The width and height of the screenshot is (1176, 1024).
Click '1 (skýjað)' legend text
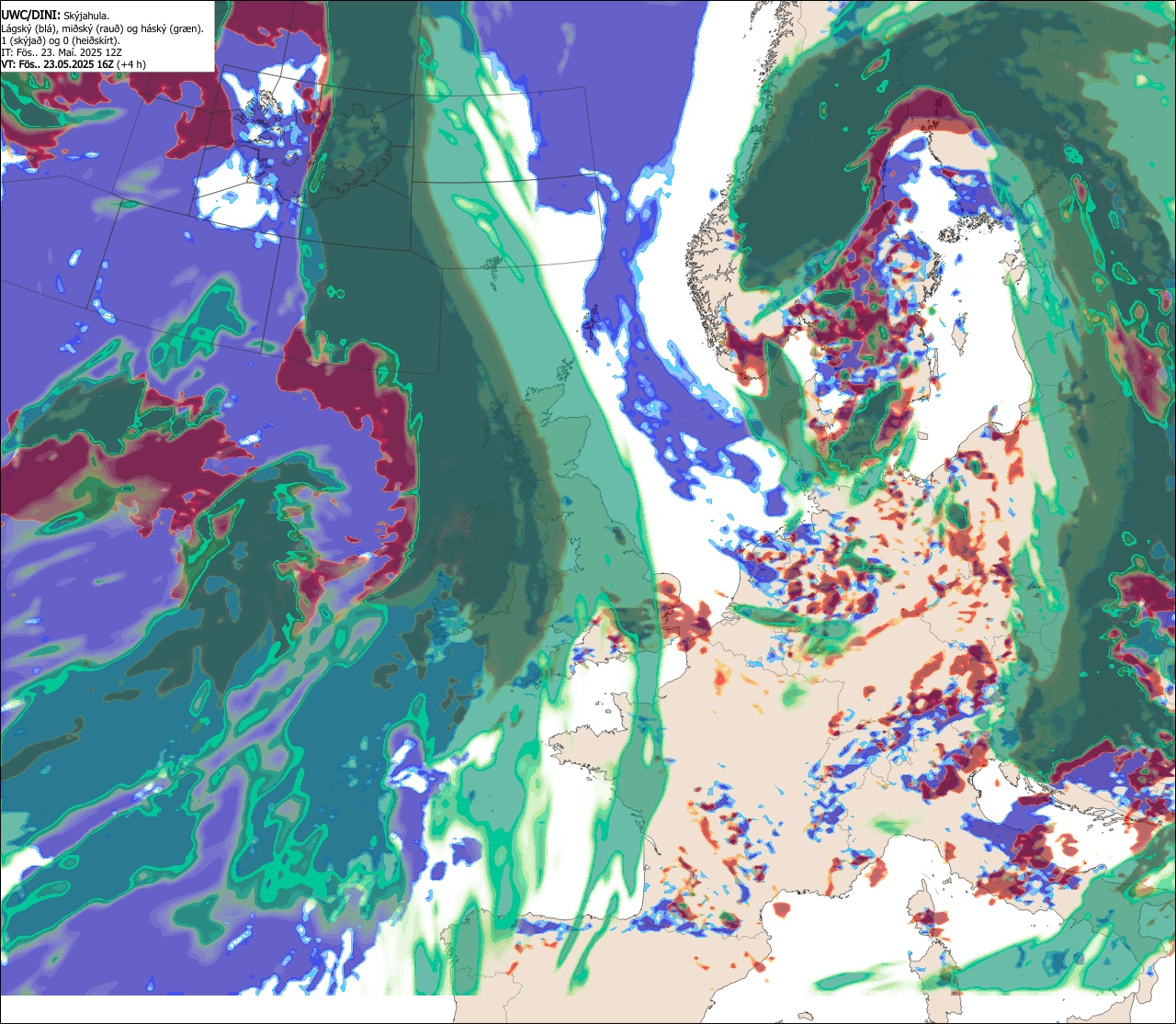coord(22,41)
